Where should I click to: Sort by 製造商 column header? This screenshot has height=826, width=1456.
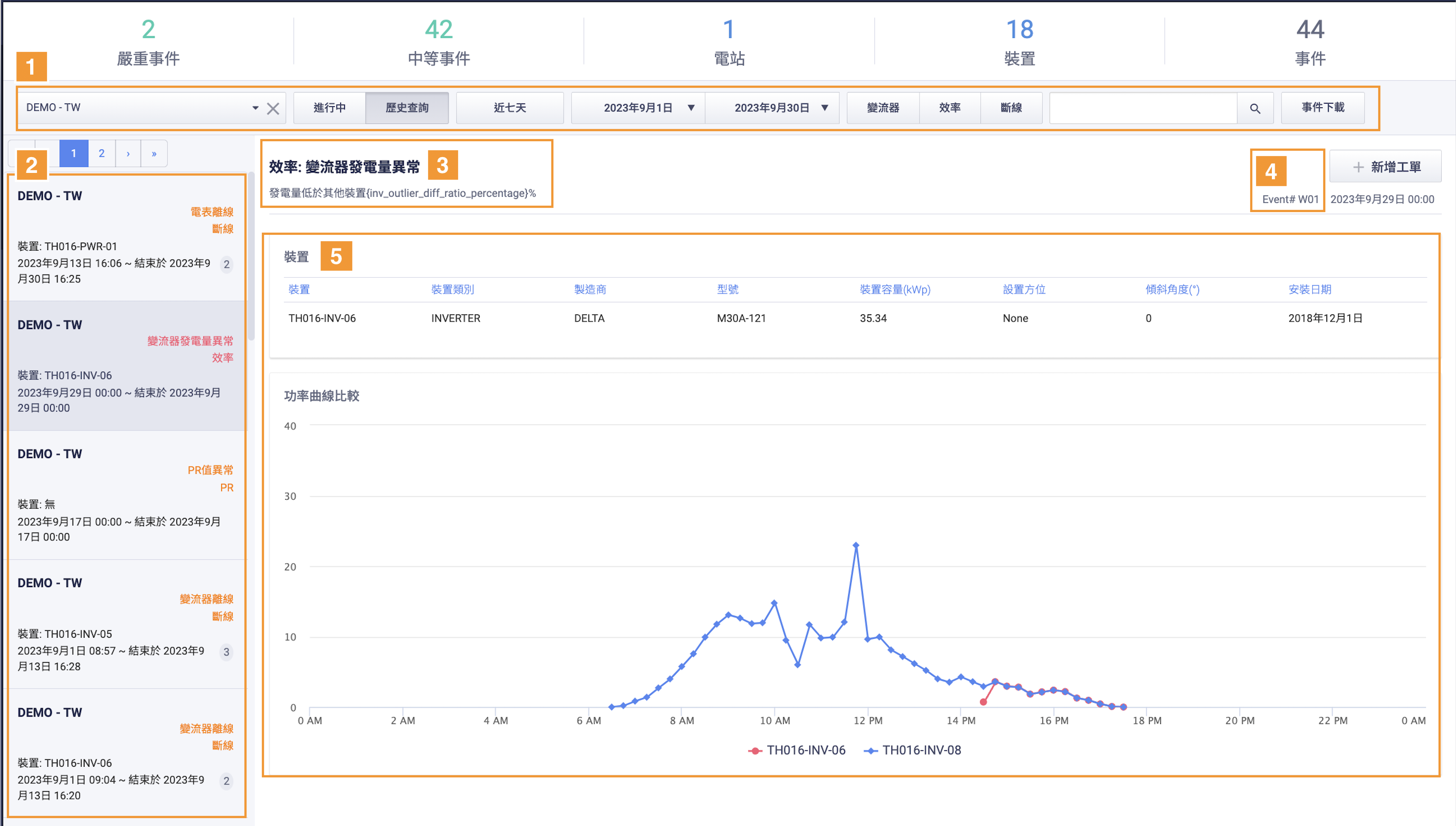coord(589,289)
